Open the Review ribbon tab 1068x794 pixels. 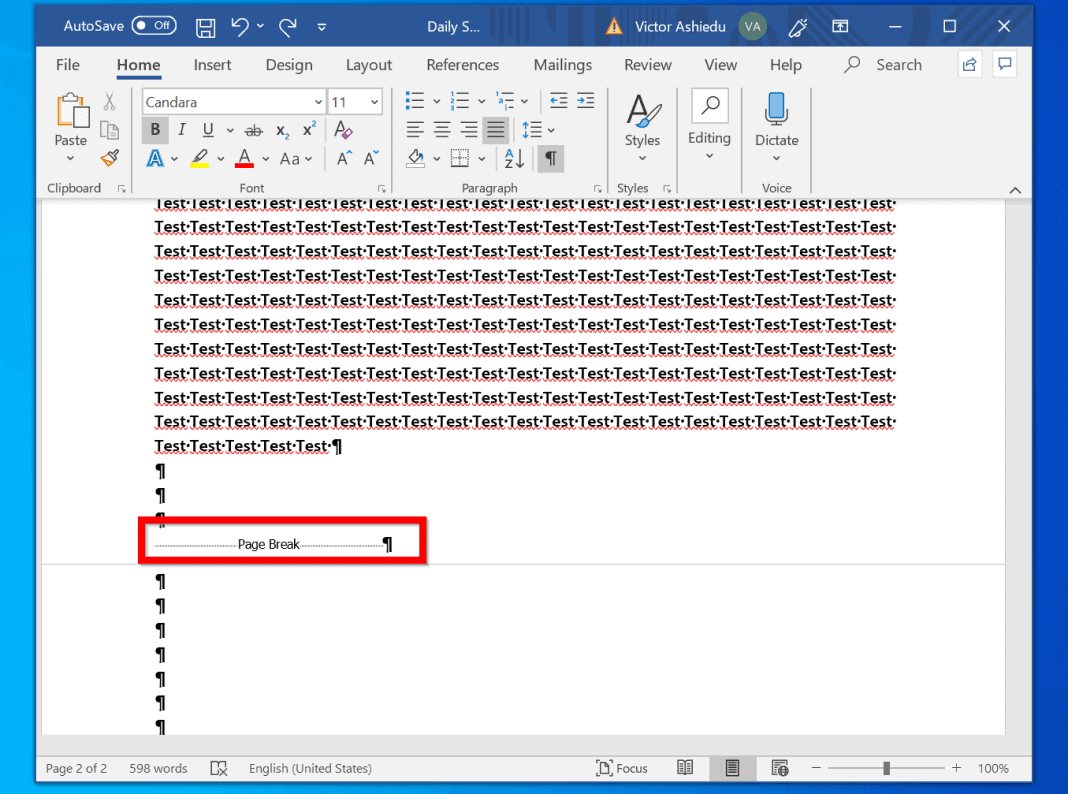[x=647, y=64]
